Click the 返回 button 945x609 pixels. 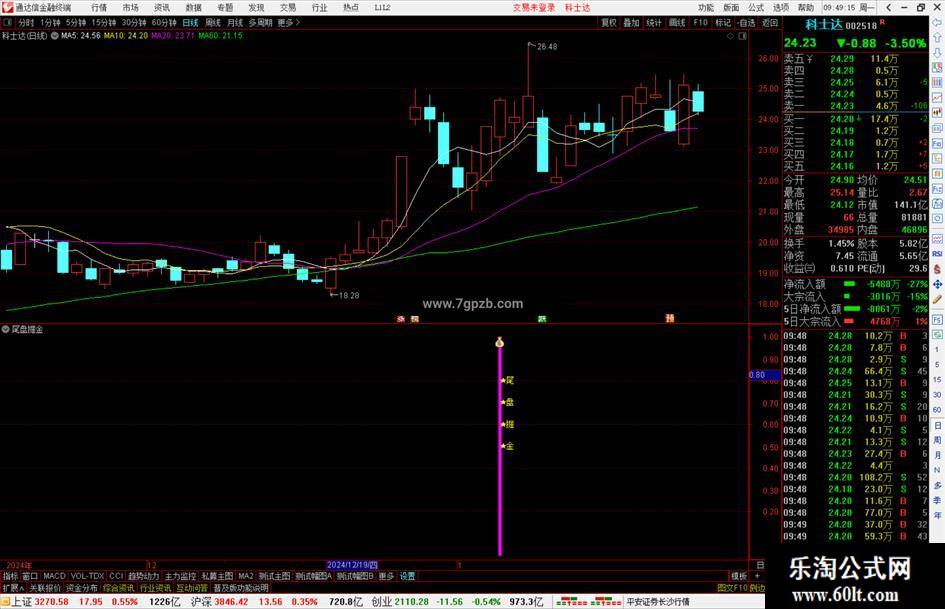(x=770, y=23)
